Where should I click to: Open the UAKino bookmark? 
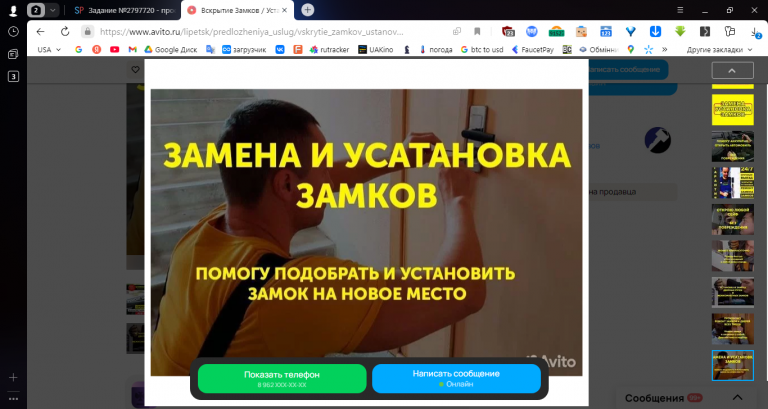[376, 49]
